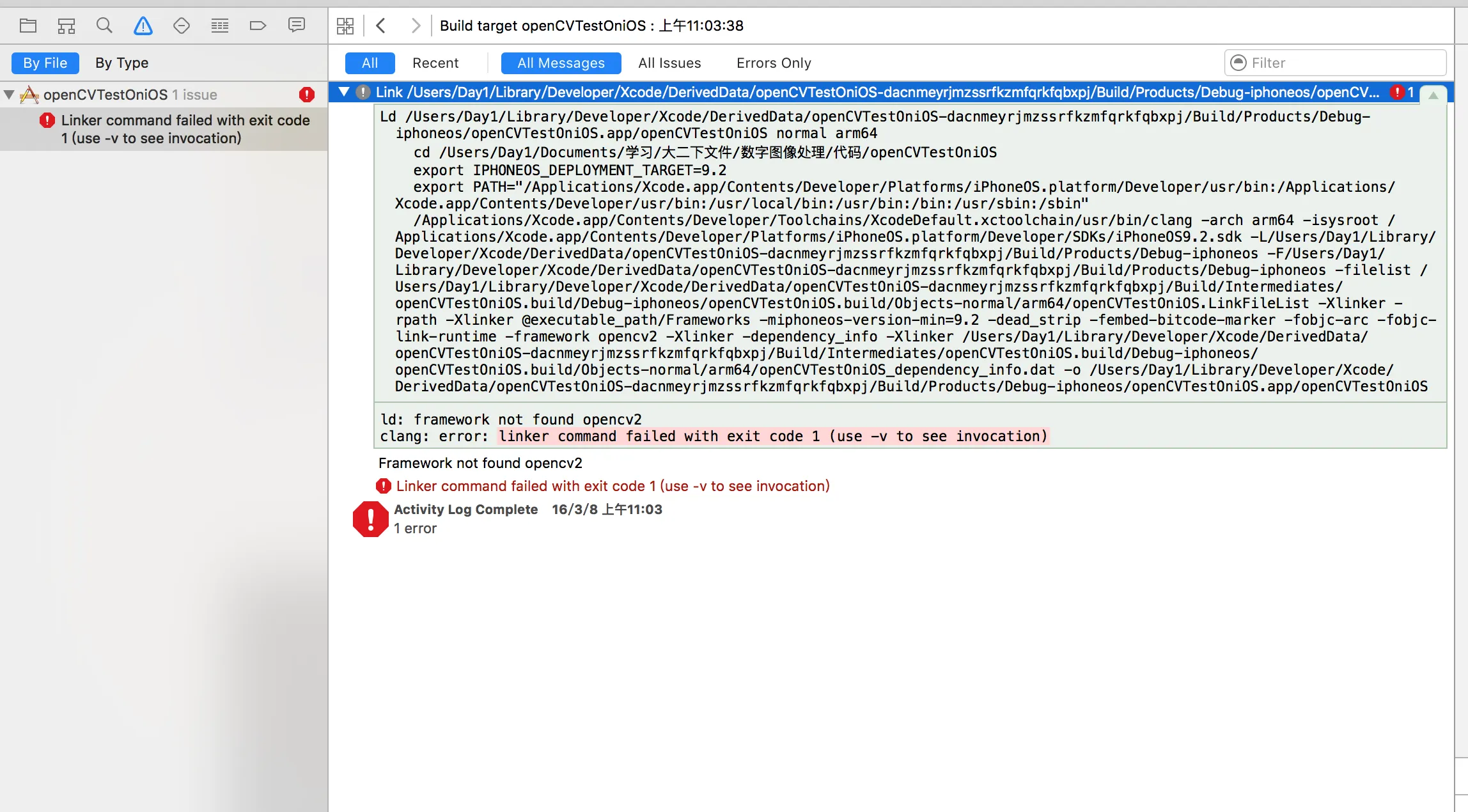Select the Issue navigator warning icon
The width and height of the screenshot is (1468, 812).
click(x=143, y=26)
